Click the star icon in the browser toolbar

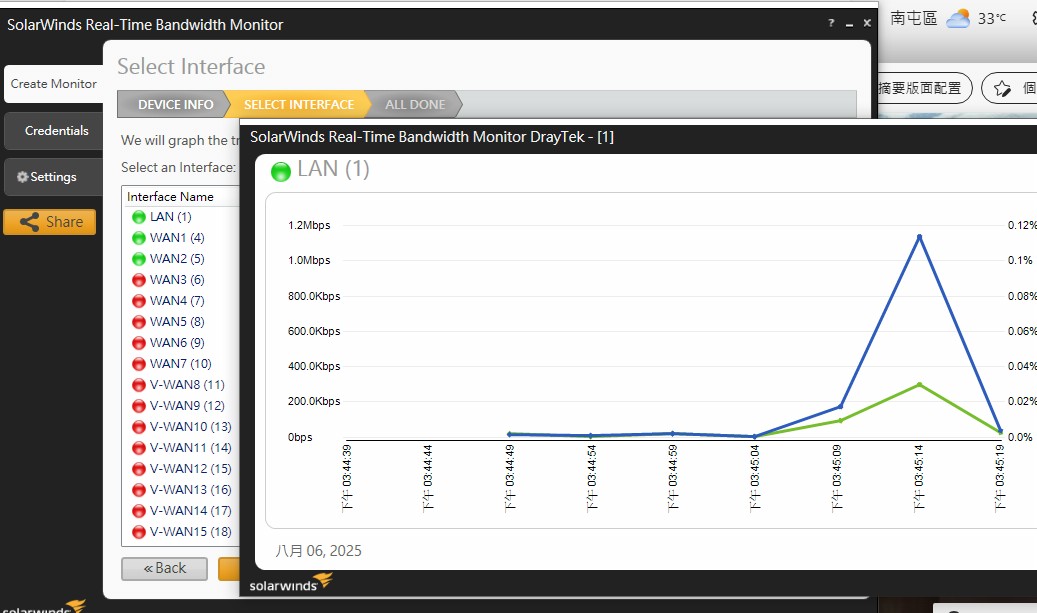coord(1001,88)
